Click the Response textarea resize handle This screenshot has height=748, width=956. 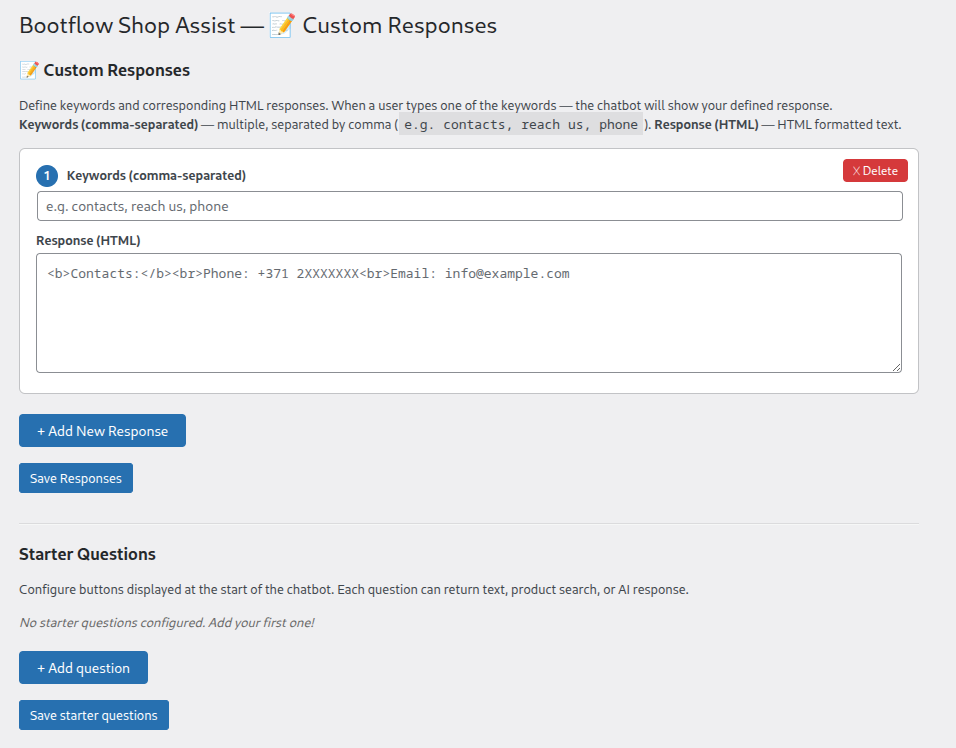tap(896, 367)
